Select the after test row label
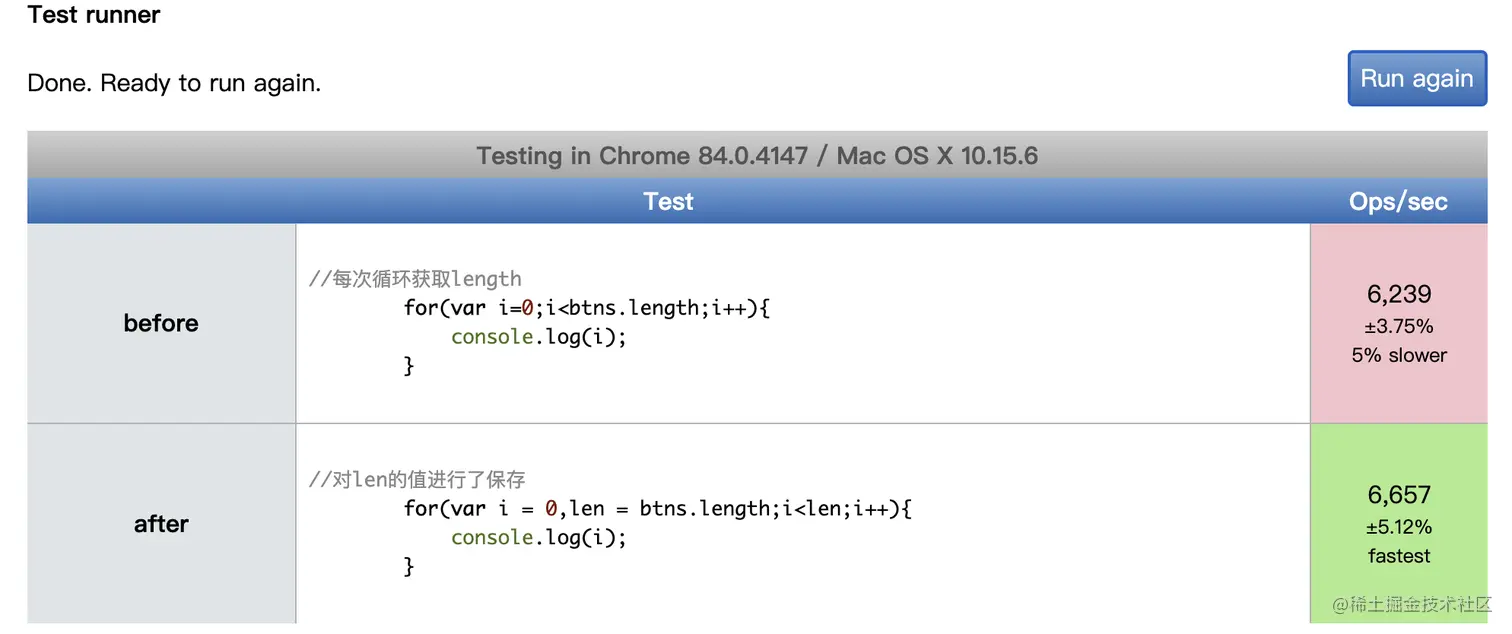 tap(161, 524)
